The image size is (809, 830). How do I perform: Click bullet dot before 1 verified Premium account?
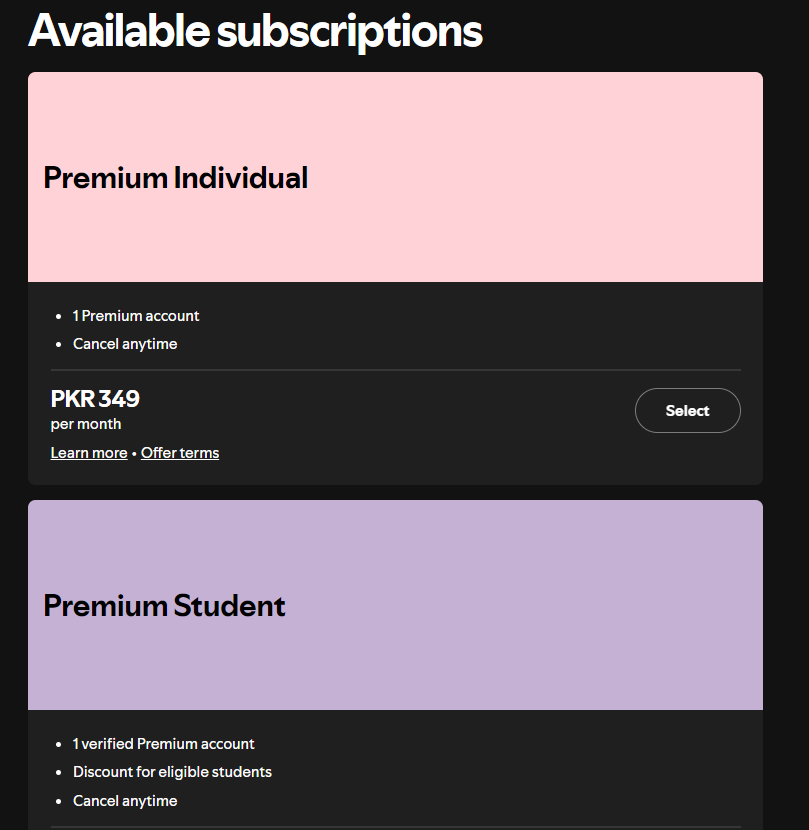(58, 745)
